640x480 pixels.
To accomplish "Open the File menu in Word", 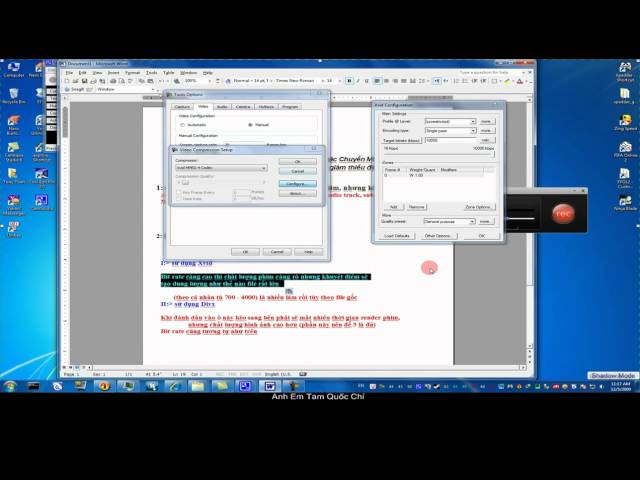I will click(x=69, y=73).
